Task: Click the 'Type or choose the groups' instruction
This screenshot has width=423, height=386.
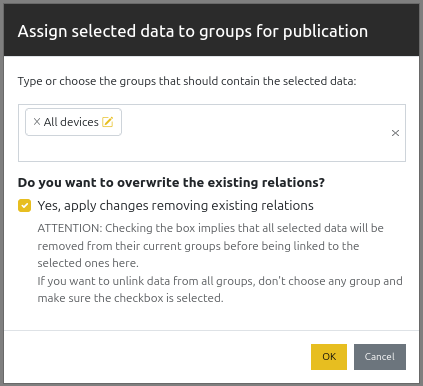Action: tap(187, 81)
